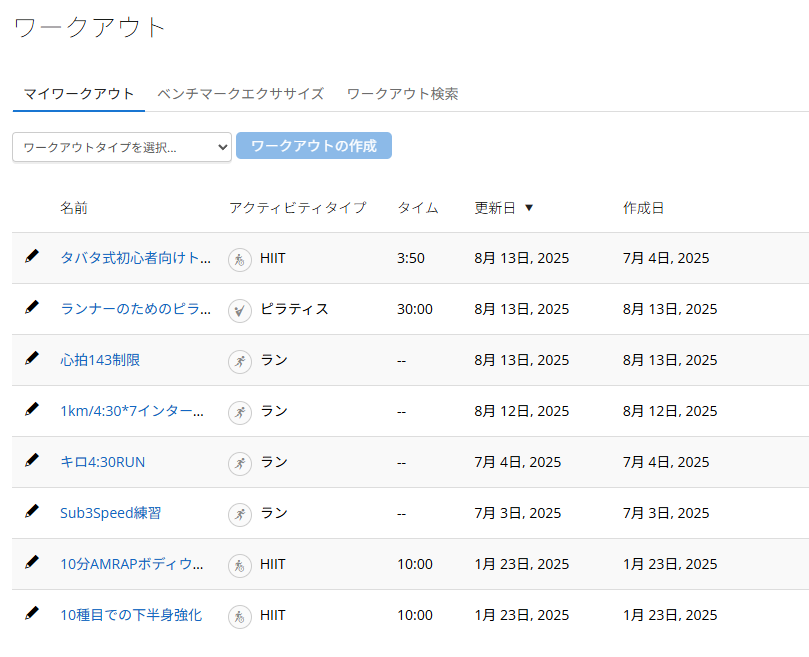Image resolution: width=809 pixels, height=657 pixels.
Task: Toggle sort arrow on 更新日 column
Action: [529, 208]
